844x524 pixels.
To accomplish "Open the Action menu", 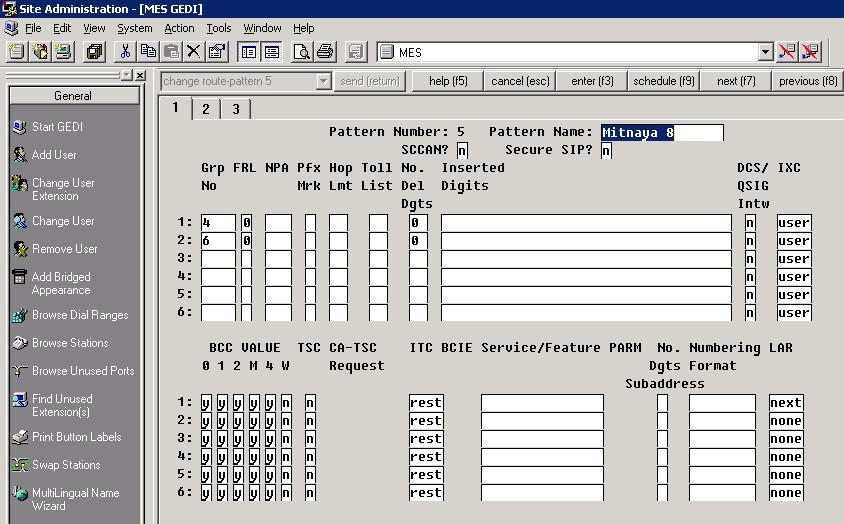I will [x=179, y=28].
